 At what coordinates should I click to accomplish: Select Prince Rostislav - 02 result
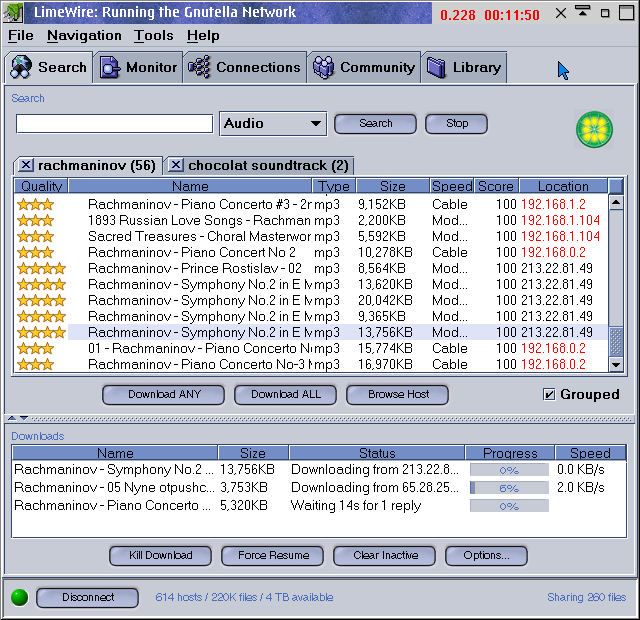pos(311,268)
